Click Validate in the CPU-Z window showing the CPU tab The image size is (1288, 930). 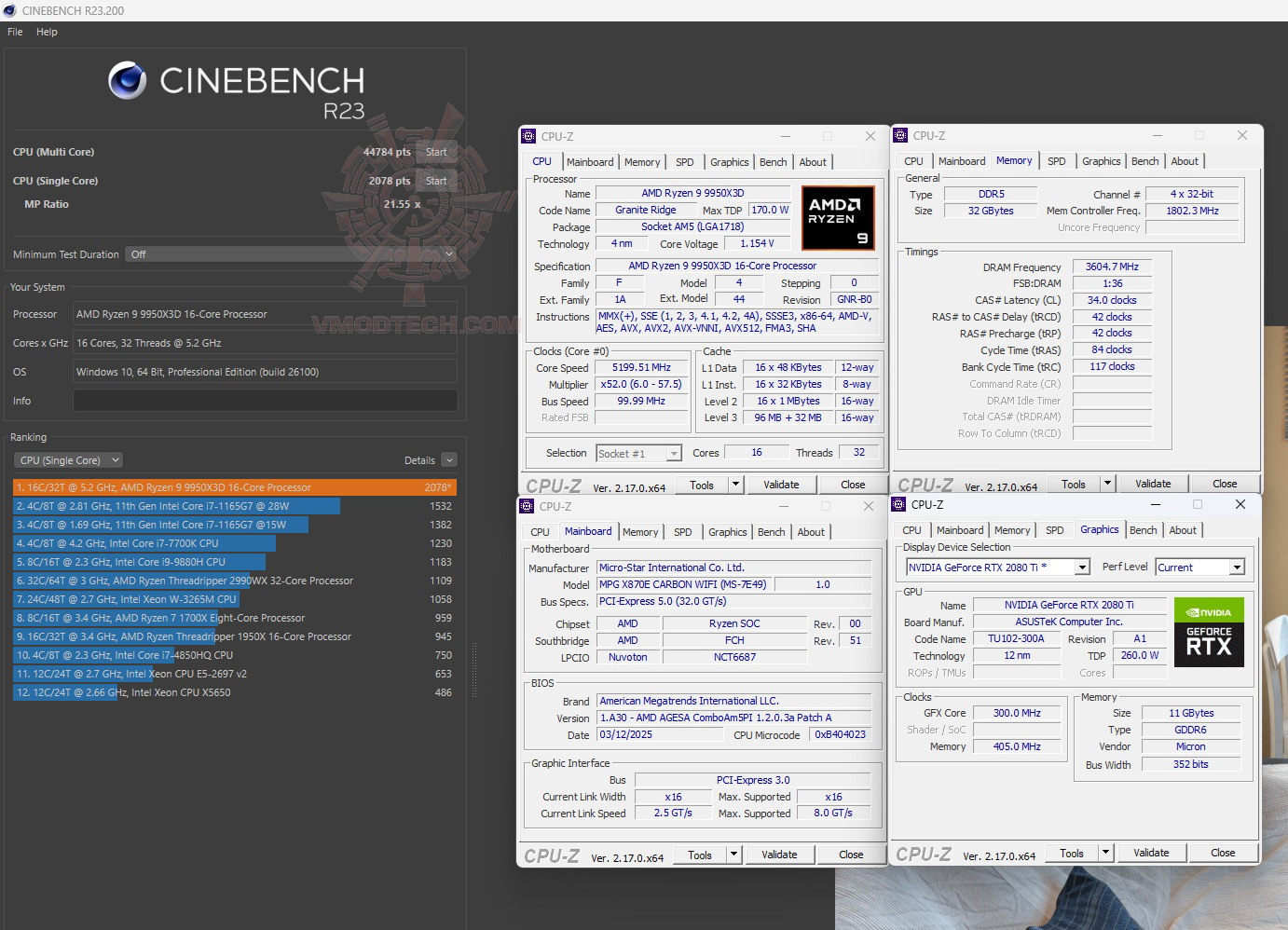(x=781, y=485)
